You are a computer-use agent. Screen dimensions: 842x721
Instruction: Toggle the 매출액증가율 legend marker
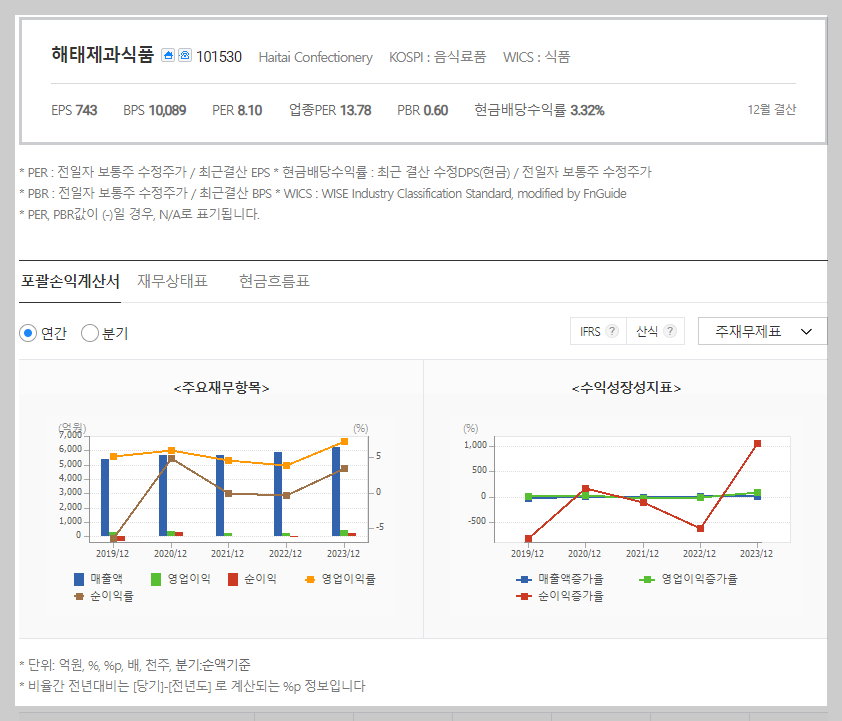click(524, 579)
